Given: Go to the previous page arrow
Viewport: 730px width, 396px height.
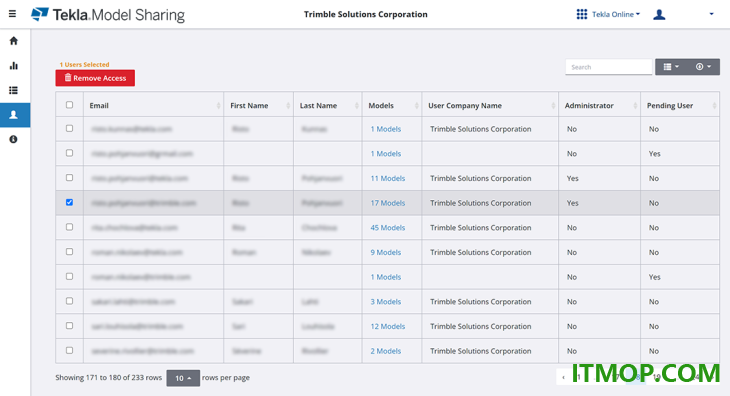Looking at the screenshot, I should coord(563,377).
